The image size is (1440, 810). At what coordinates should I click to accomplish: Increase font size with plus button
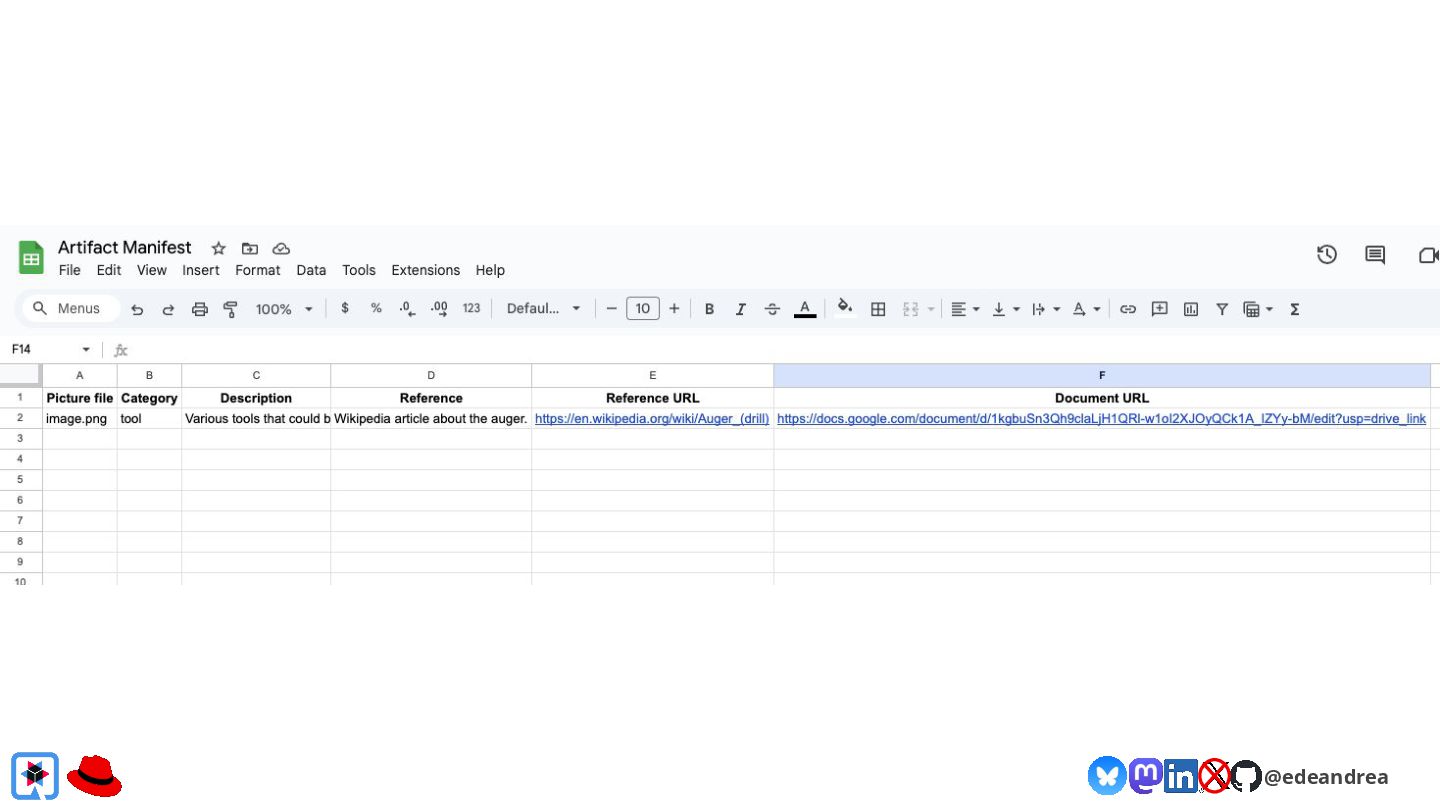pyautogui.click(x=674, y=309)
